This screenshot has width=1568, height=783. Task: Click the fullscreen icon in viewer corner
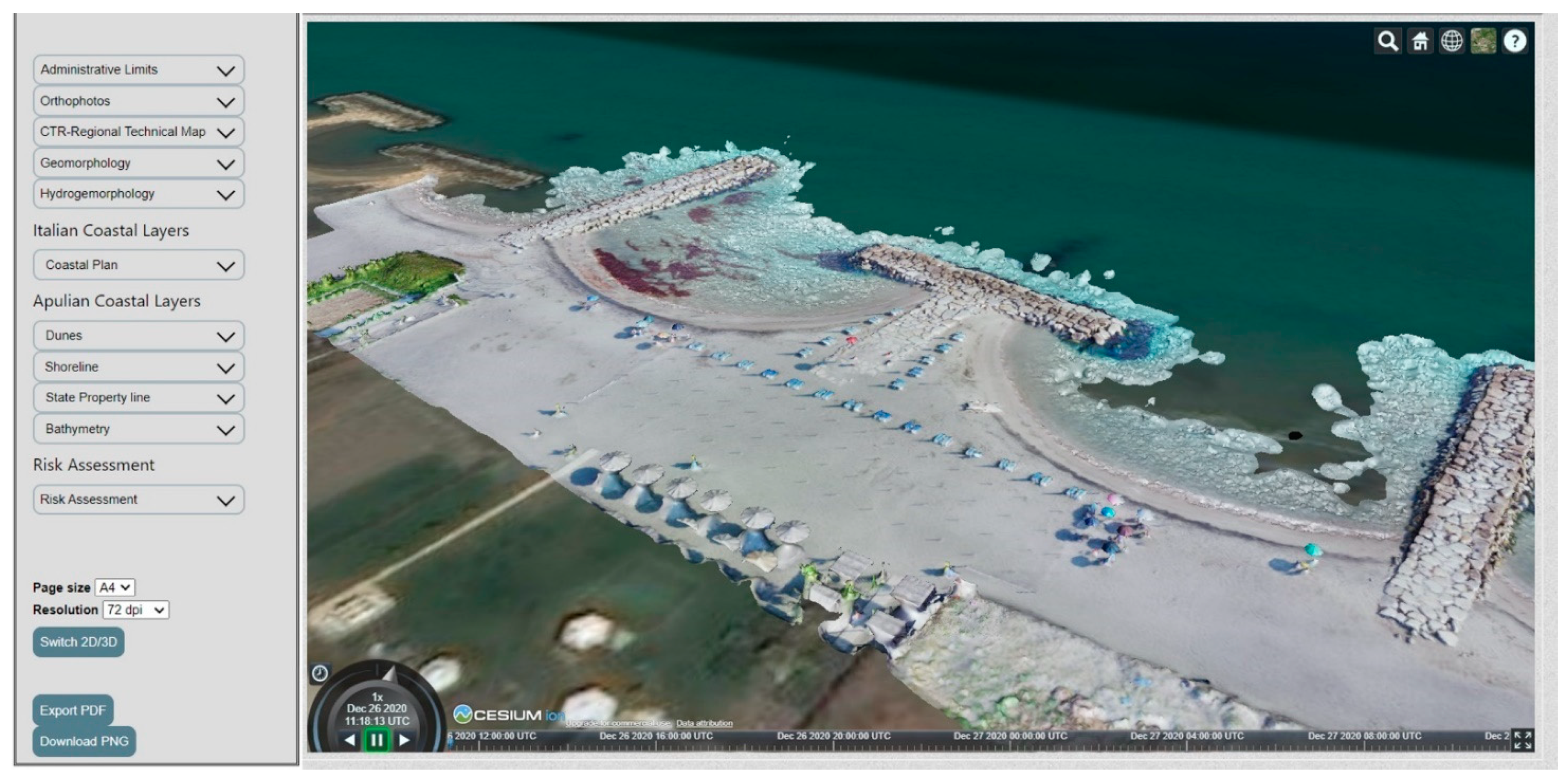coord(1522,740)
